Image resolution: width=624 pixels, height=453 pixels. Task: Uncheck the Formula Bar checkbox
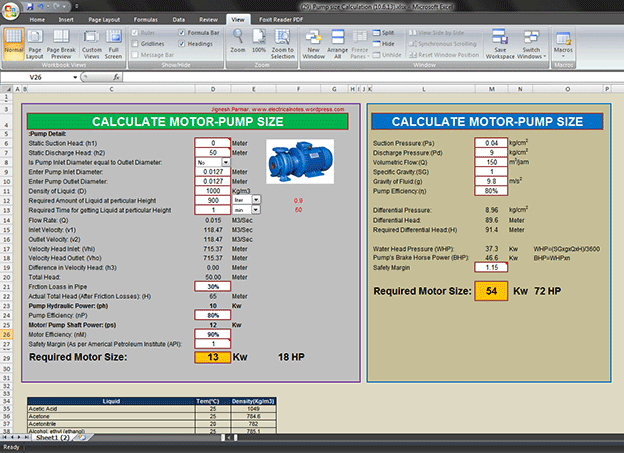[x=182, y=33]
